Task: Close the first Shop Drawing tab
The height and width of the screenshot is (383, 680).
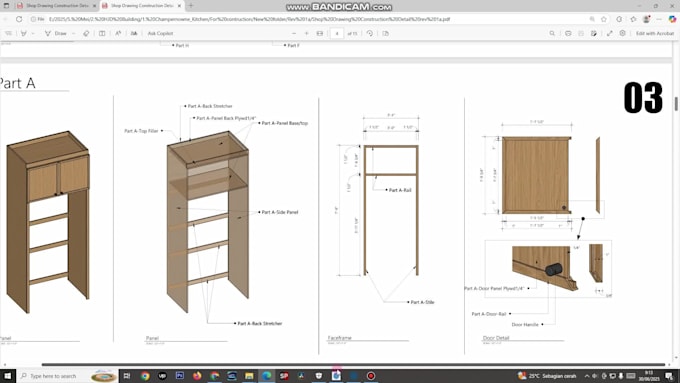Action: (x=94, y=6)
